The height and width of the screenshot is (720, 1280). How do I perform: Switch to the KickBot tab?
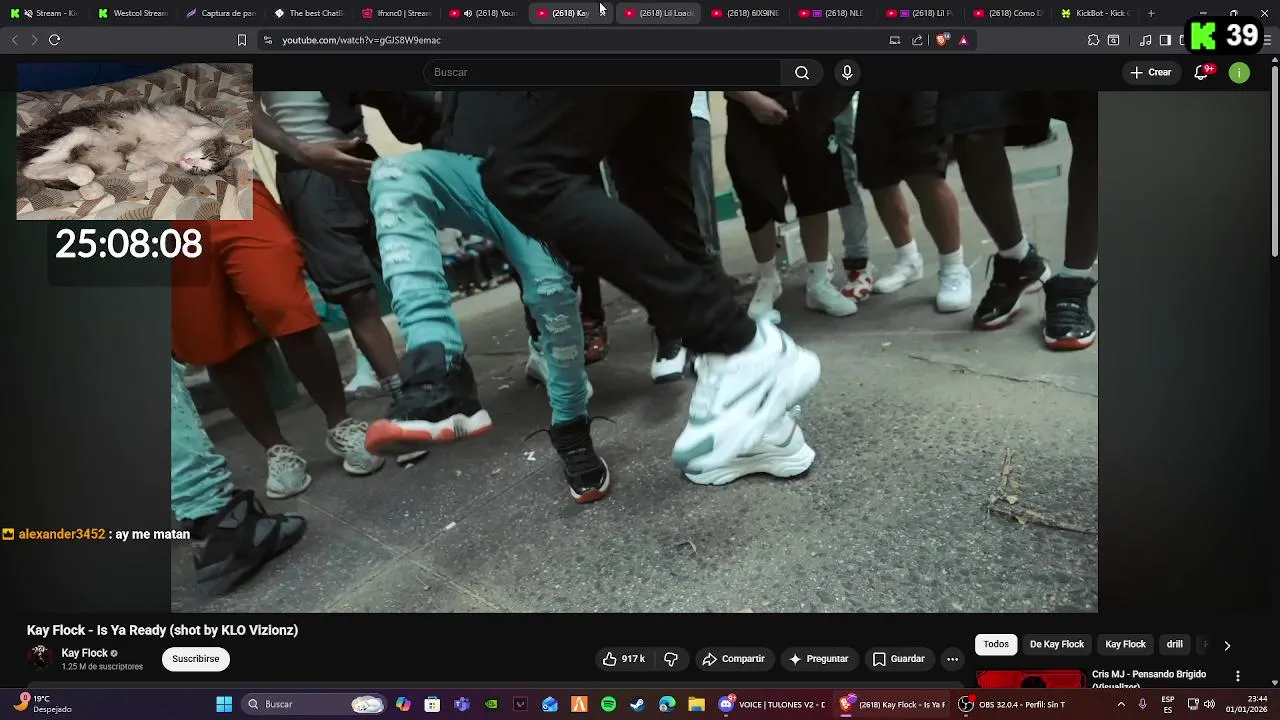coord(1095,13)
